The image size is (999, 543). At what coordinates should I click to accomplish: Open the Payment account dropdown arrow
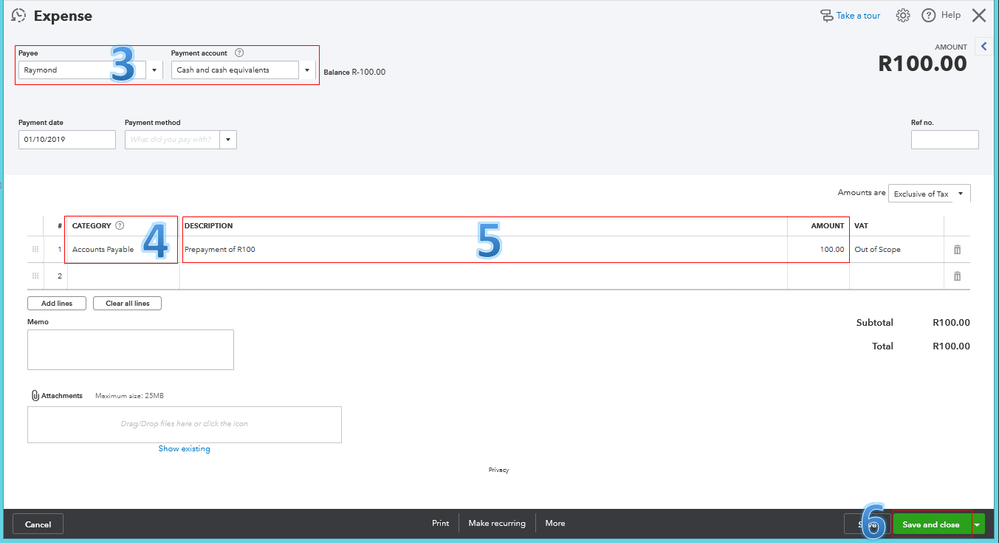pos(307,70)
